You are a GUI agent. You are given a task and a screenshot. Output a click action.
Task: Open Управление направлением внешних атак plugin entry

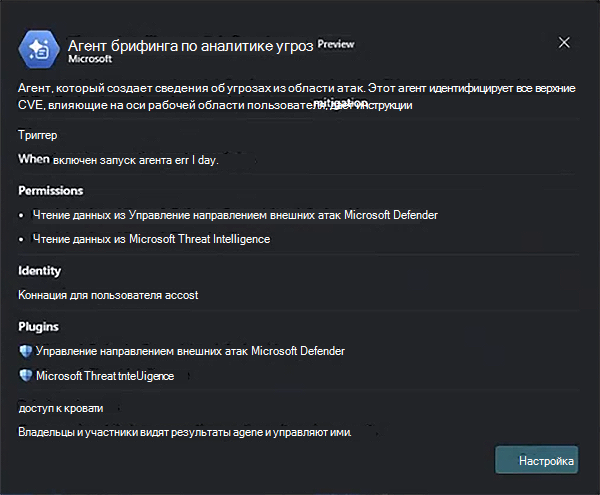pos(190,351)
